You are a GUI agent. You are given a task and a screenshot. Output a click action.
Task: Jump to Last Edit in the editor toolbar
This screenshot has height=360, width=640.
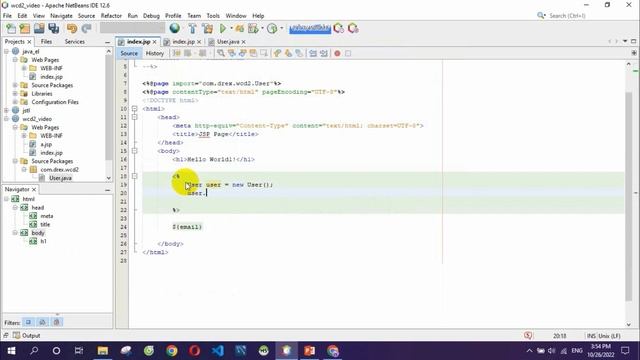(176, 53)
